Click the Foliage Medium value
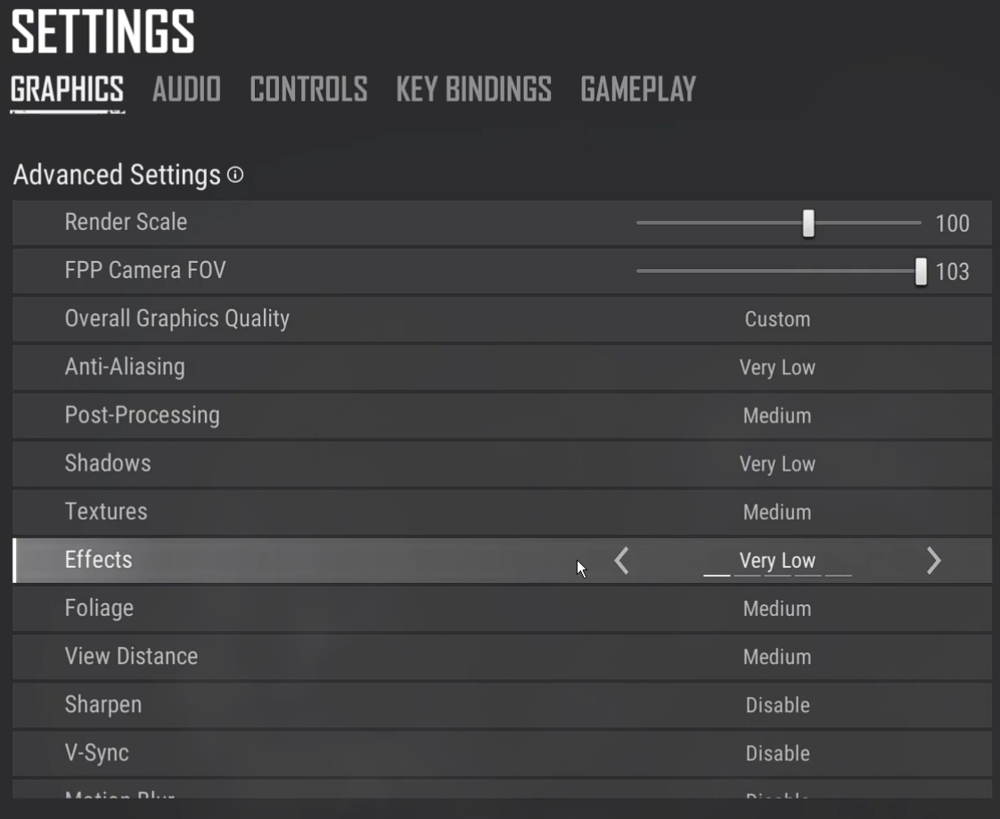The height and width of the screenshot is (819, 1000). coord(777,609)
